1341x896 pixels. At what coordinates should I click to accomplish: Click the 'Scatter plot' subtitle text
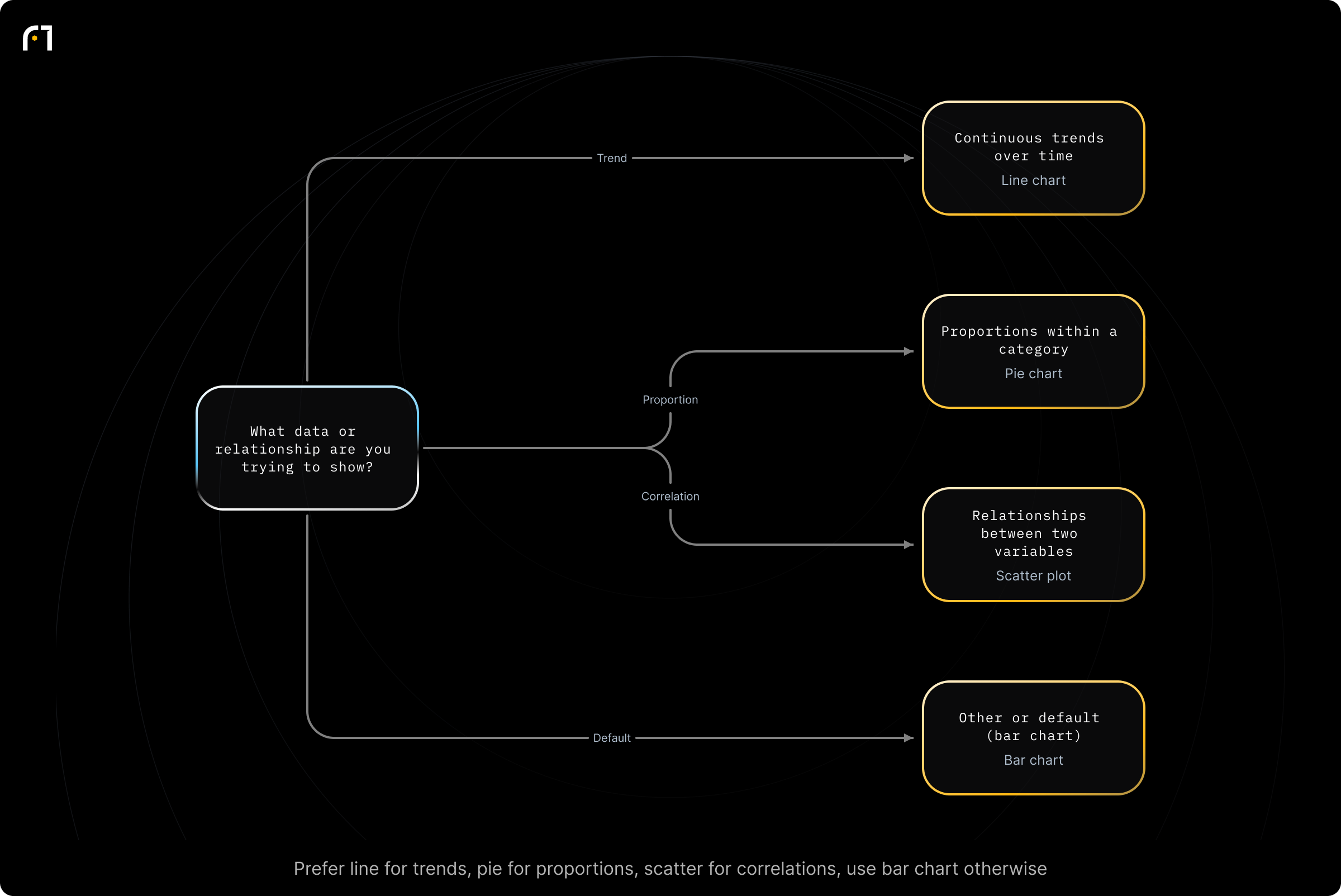click(x=1033, y=576)
